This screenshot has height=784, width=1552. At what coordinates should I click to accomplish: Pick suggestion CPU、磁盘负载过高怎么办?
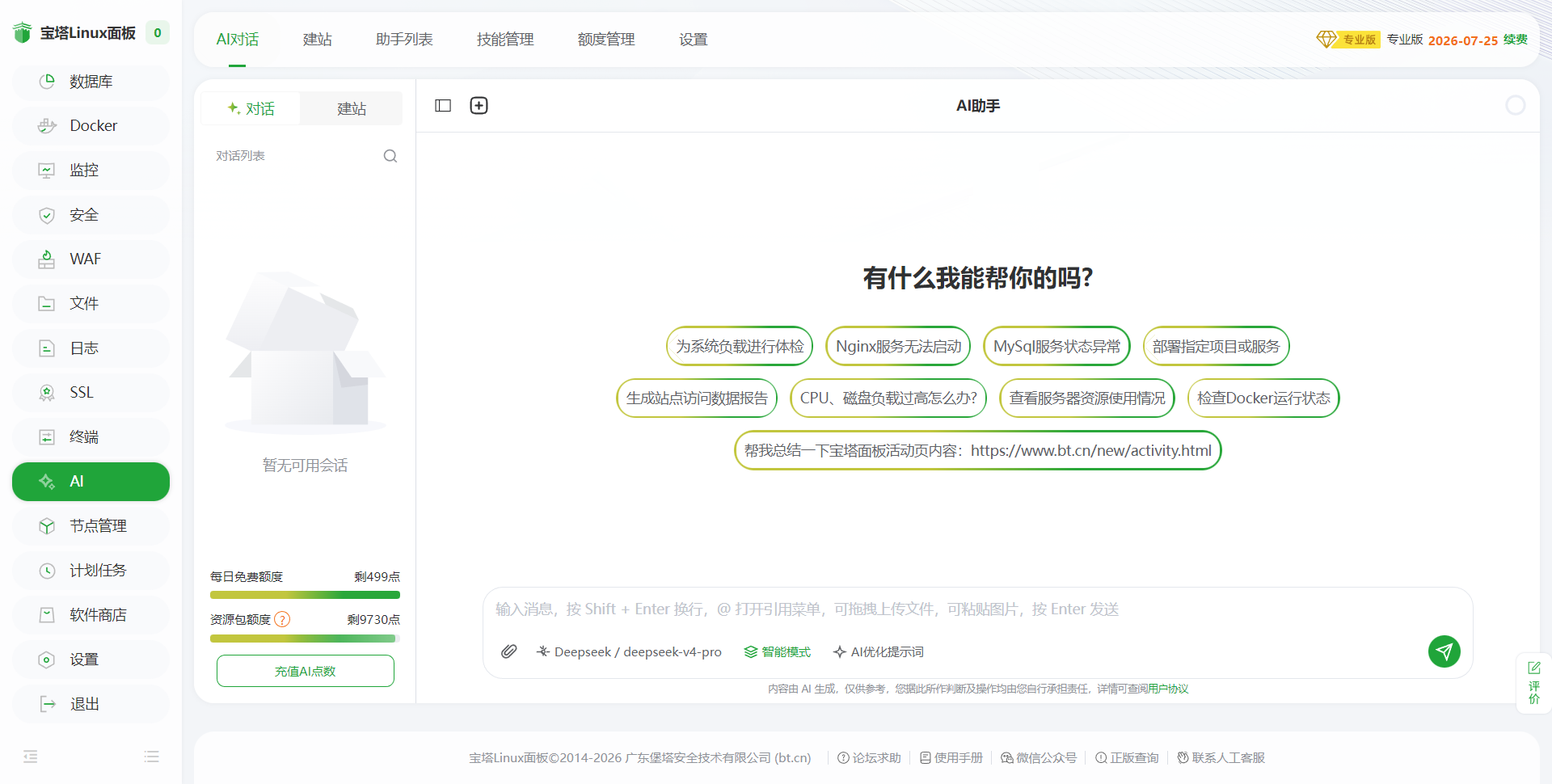[888, 398]
